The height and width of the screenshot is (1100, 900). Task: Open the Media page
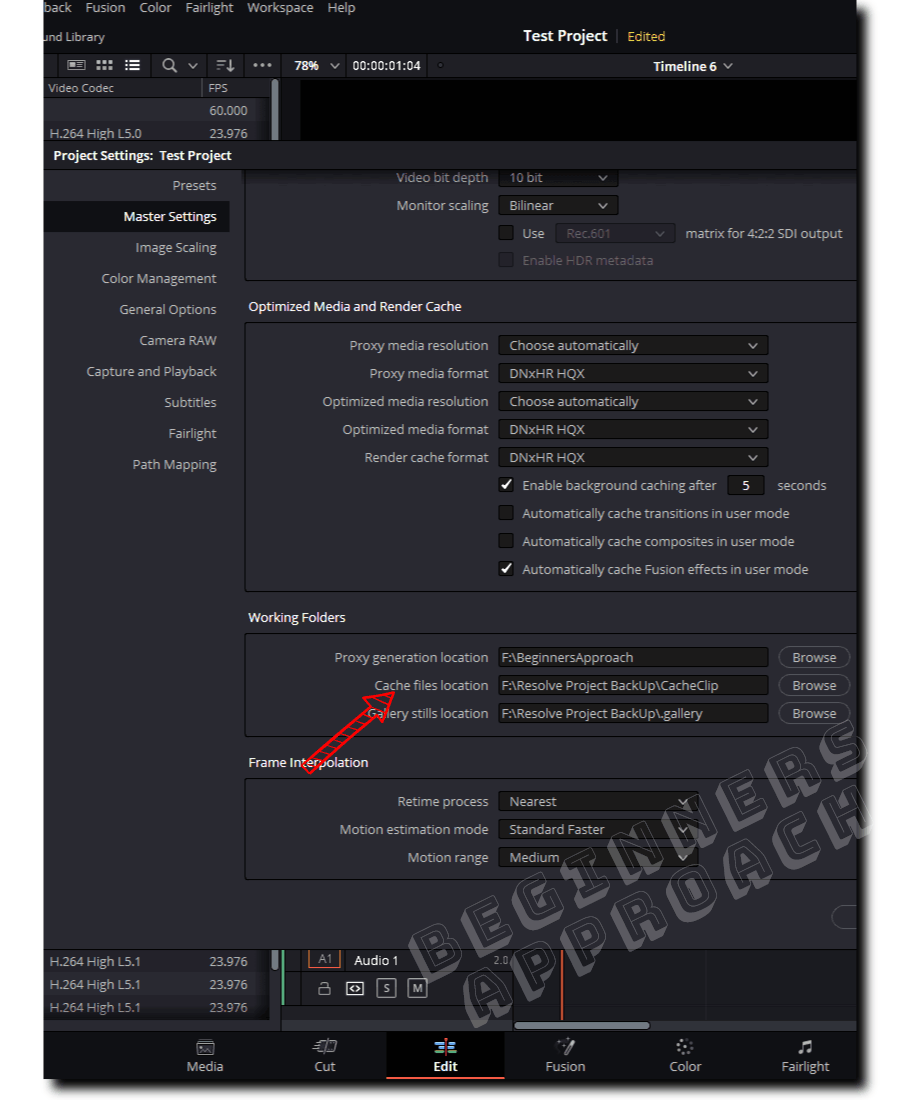[x=205, y=1056]
